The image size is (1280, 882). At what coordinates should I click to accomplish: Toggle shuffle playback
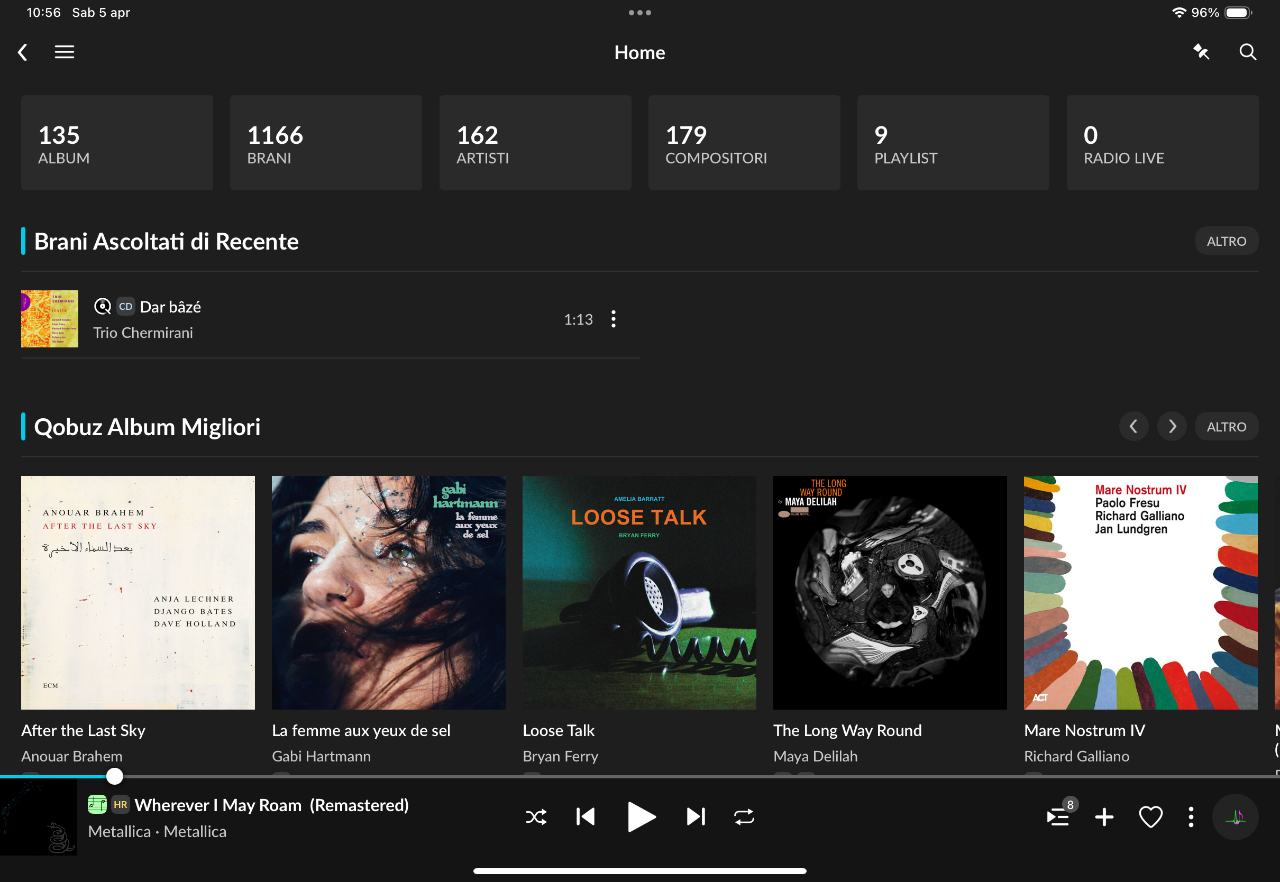click(x=536, y=817)
